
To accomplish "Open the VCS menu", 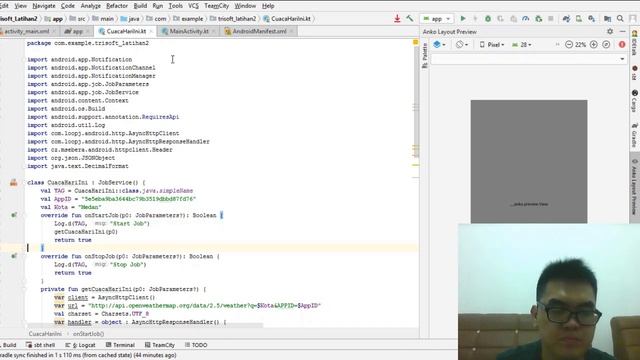I will coord(193,6).
